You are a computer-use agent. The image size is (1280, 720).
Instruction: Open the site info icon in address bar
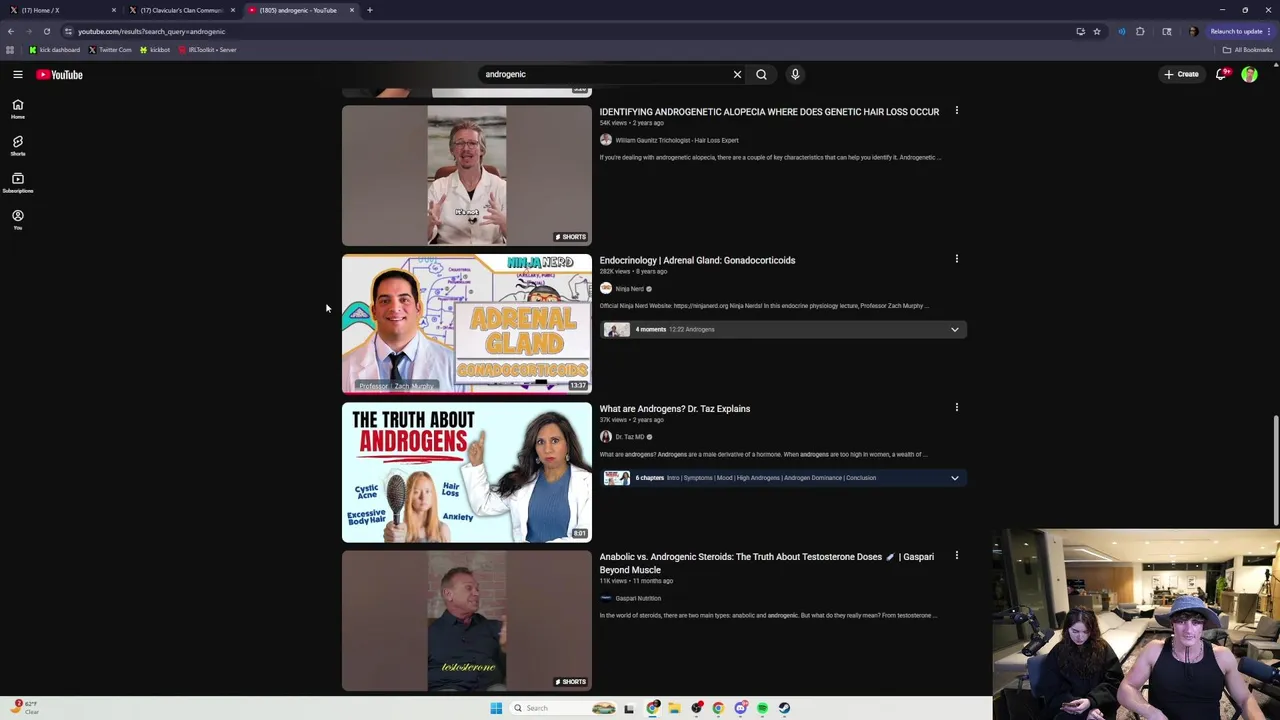point(68,31)
